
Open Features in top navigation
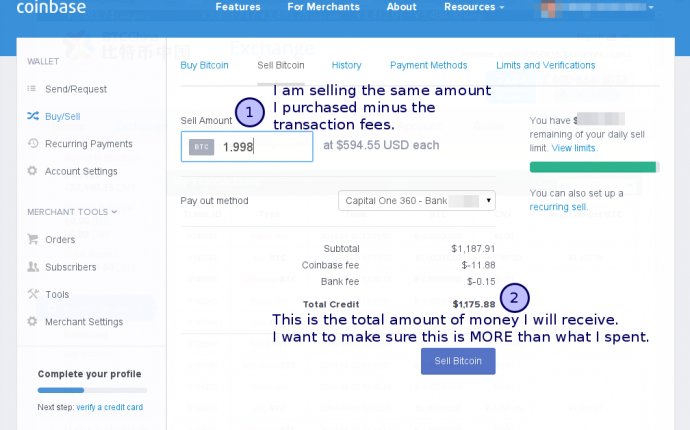point(238,7)
